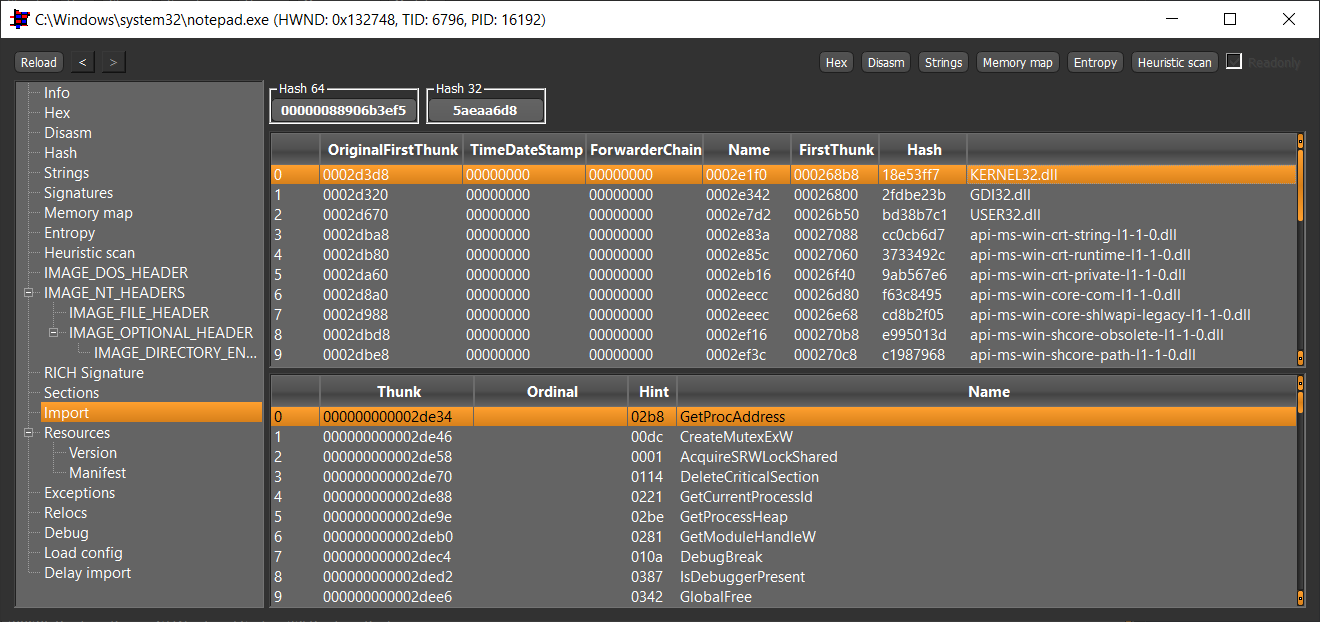Open Disasm from the top toolbar
The width and height of the screenshot is (1320, 622).
pyautogui.click(x=886, y=62)
